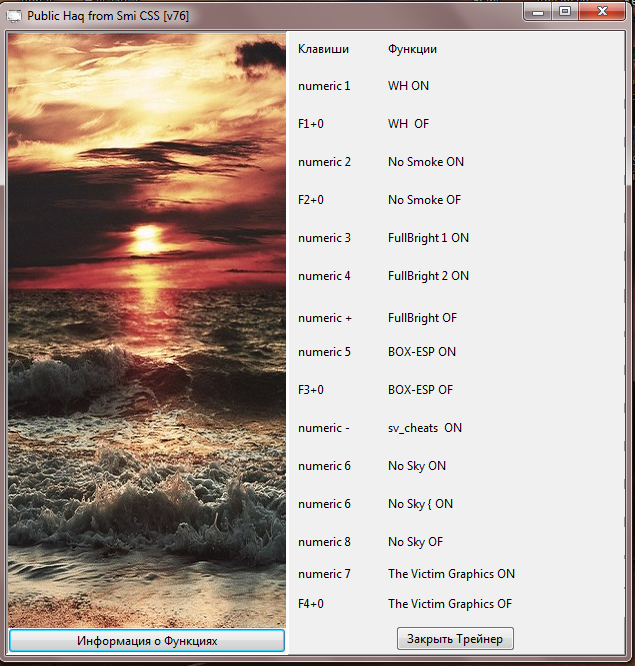Click the FullBright 2 ON text
The image size is (635, 666).
[428, 277]
